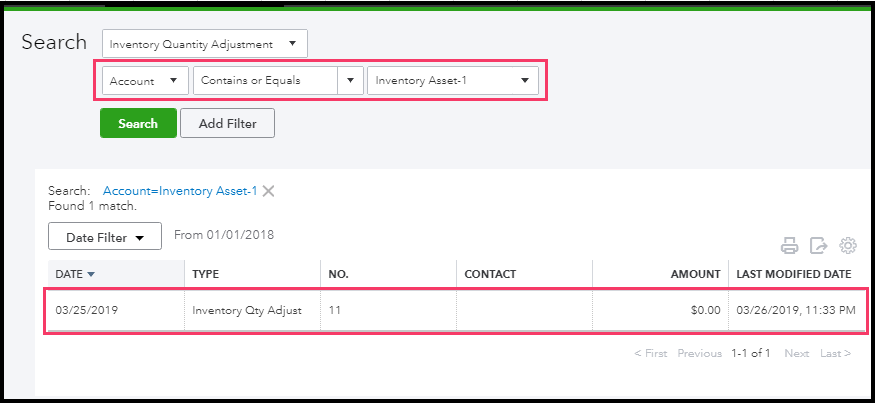Sort by the AMOUNT column header

pyautogui.click(x=696, y=274)
